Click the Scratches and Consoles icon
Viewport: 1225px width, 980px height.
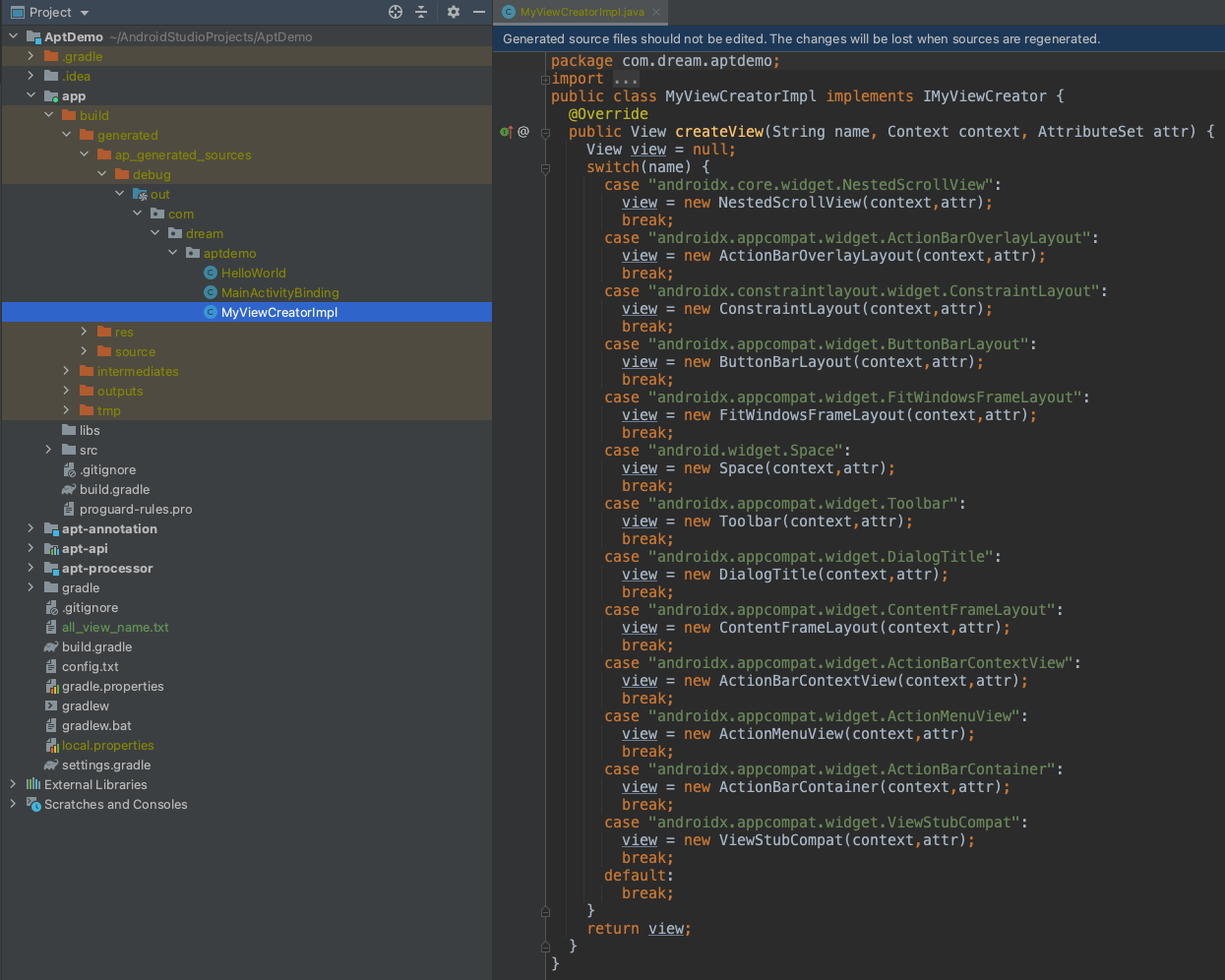click(x=33, y=804)
